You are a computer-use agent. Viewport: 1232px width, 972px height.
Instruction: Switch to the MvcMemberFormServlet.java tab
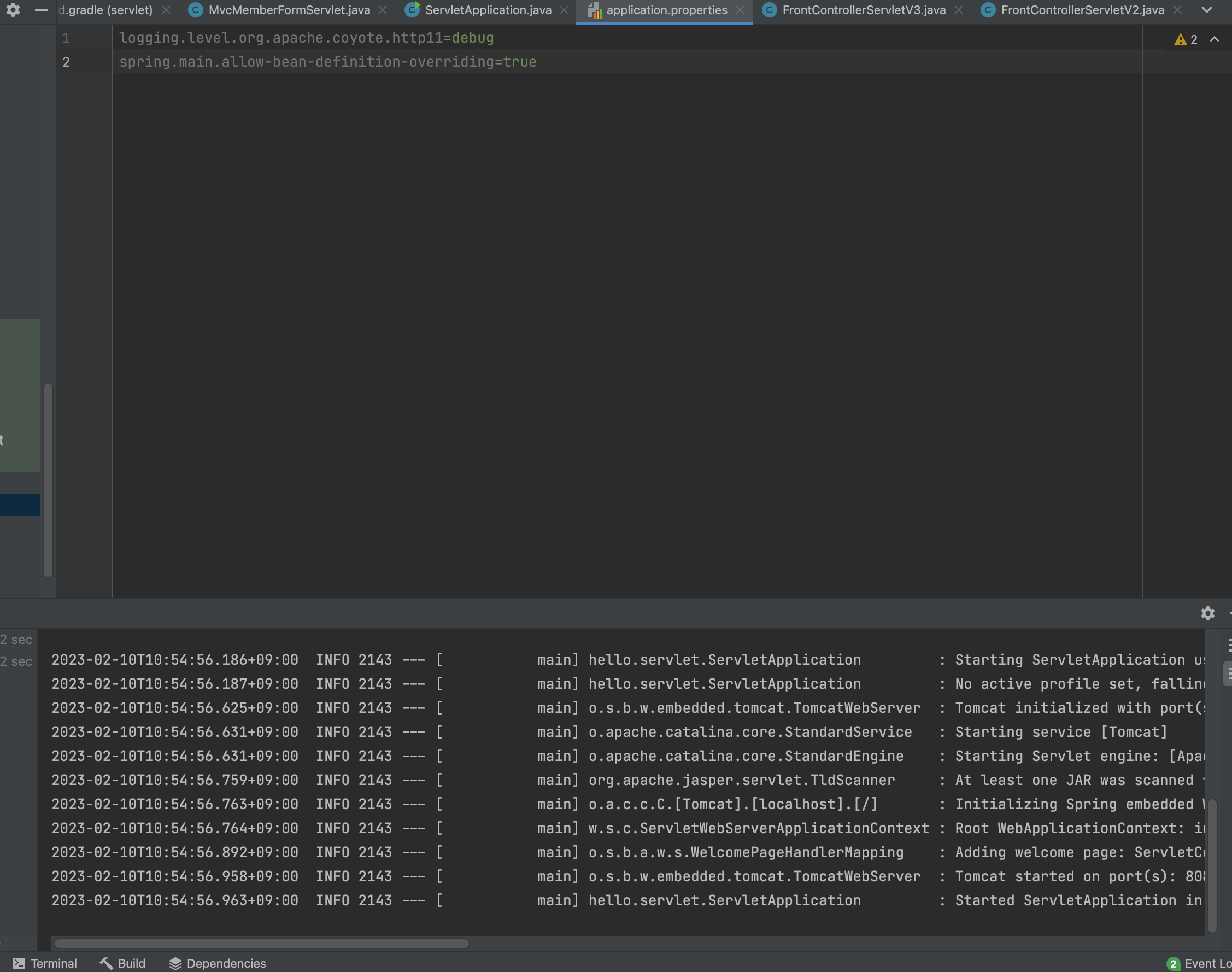289,10
